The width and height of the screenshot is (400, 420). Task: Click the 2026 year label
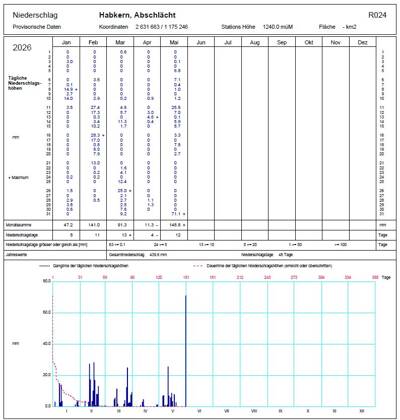pyautogui.click(x=22, y=47)
